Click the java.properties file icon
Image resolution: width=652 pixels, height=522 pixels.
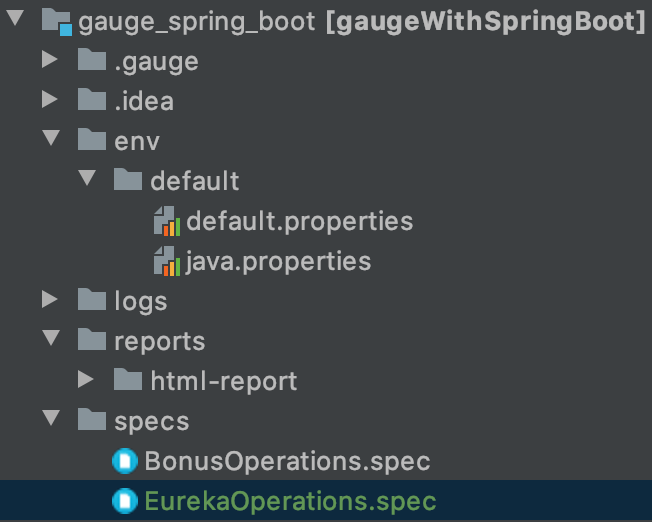pyautogui.click(x=166, y=262)
